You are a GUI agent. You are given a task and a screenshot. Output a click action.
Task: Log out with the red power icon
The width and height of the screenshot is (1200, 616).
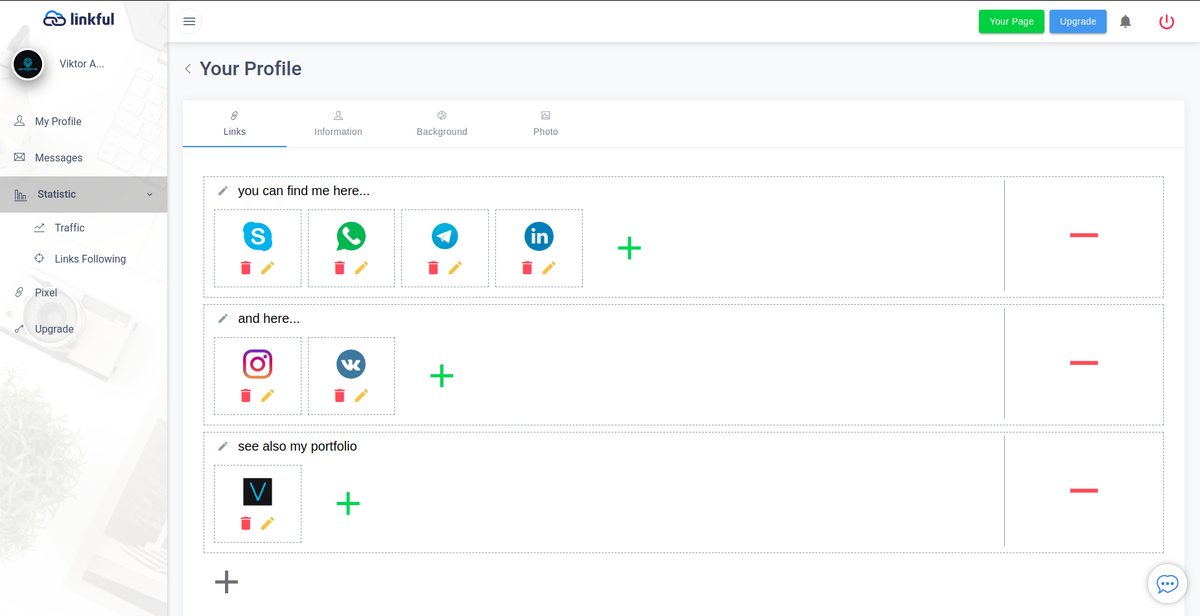pos(1166,21)
